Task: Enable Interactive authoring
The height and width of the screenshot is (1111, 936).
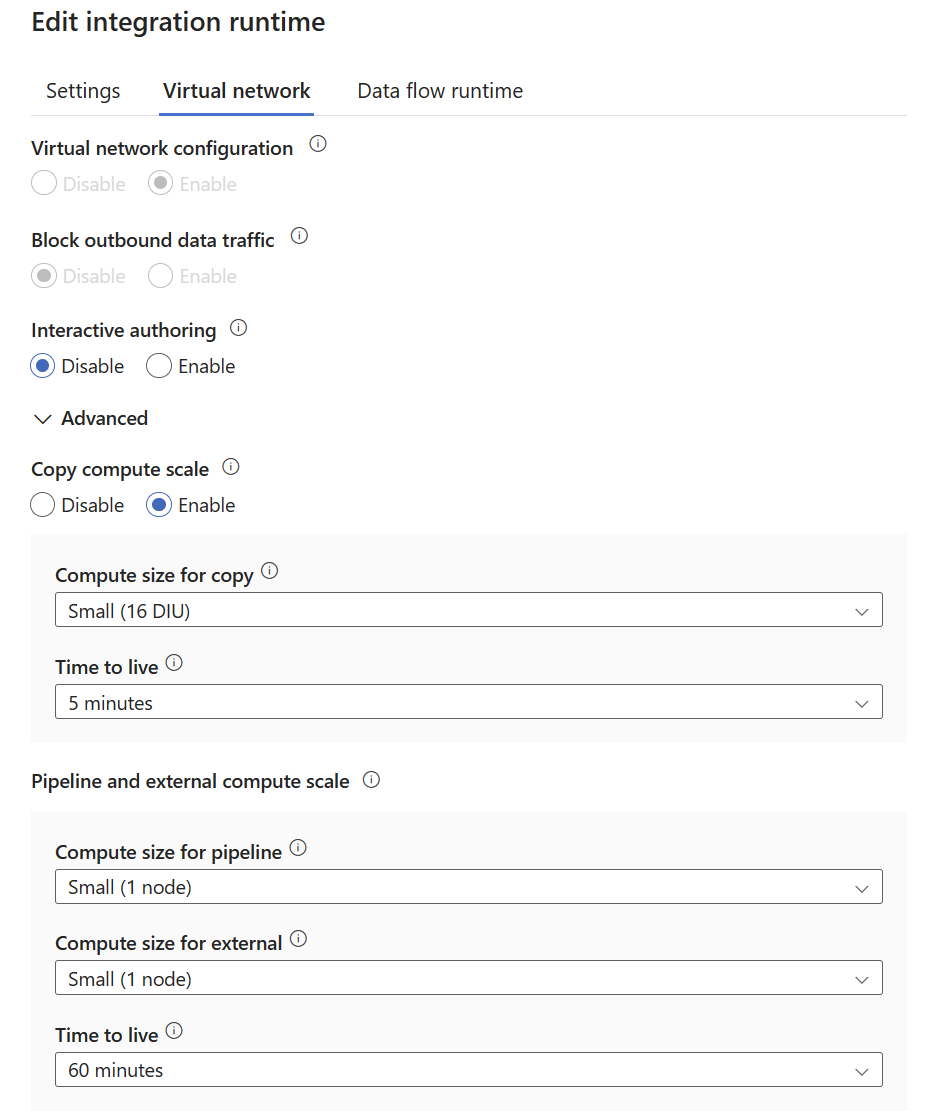Action: pyautogui.click(x=158, y=366)
